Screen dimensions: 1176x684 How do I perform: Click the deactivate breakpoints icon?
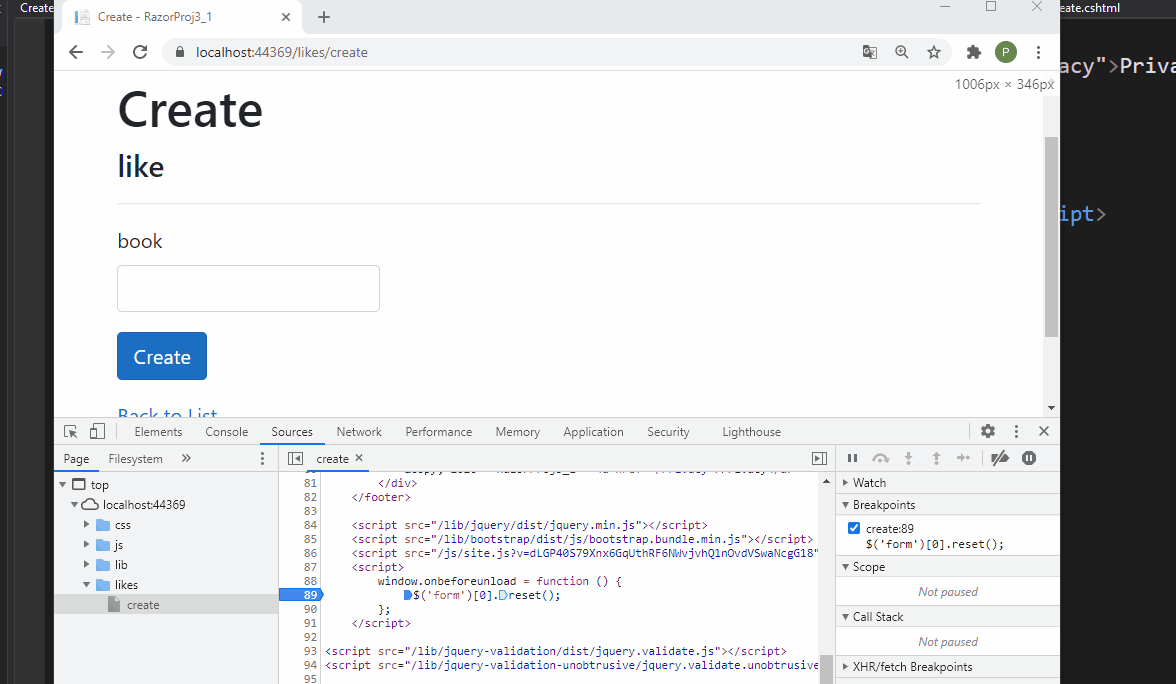click(999, 457)
